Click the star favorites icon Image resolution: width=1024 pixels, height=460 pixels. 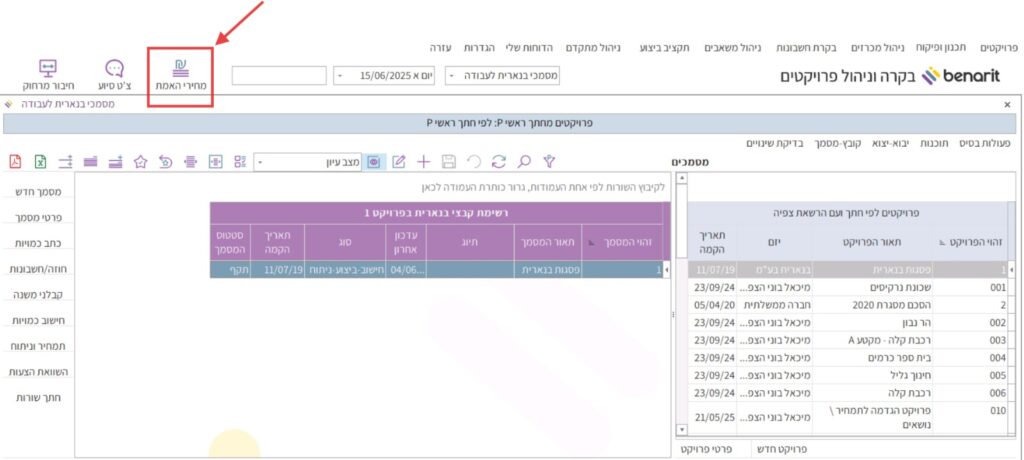[141, 161]
